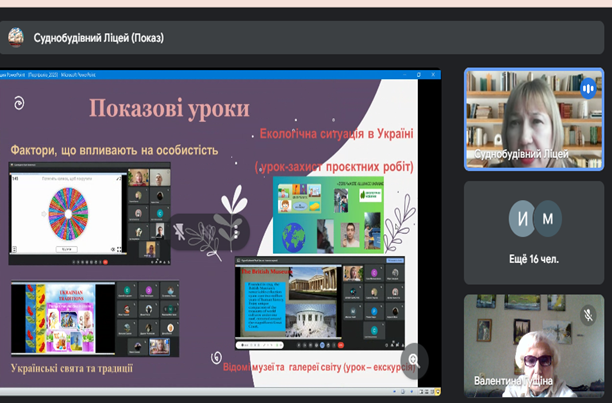Click the magnifier zoom button on presentation
Screen dimensions: 613x404
click(x=414, y=360)
